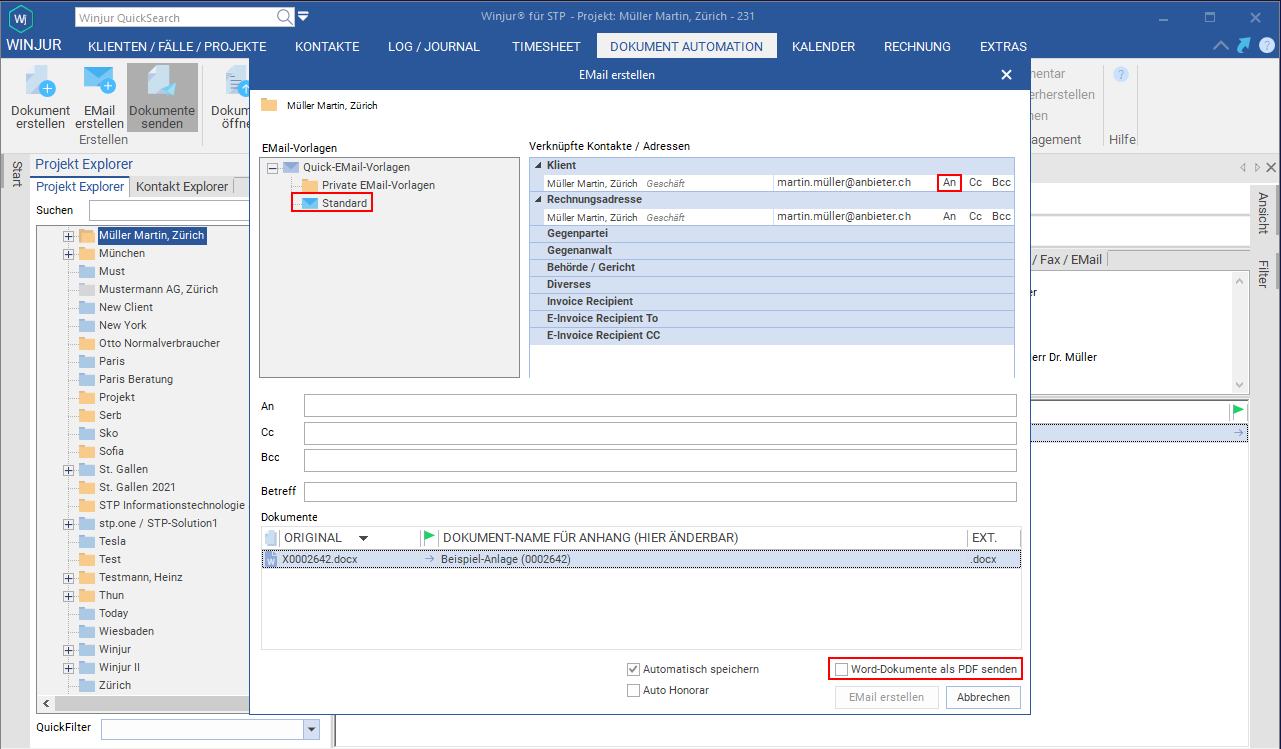Click the blue arrow icon top right
1281x749 pixels.
coord(1243,45)
